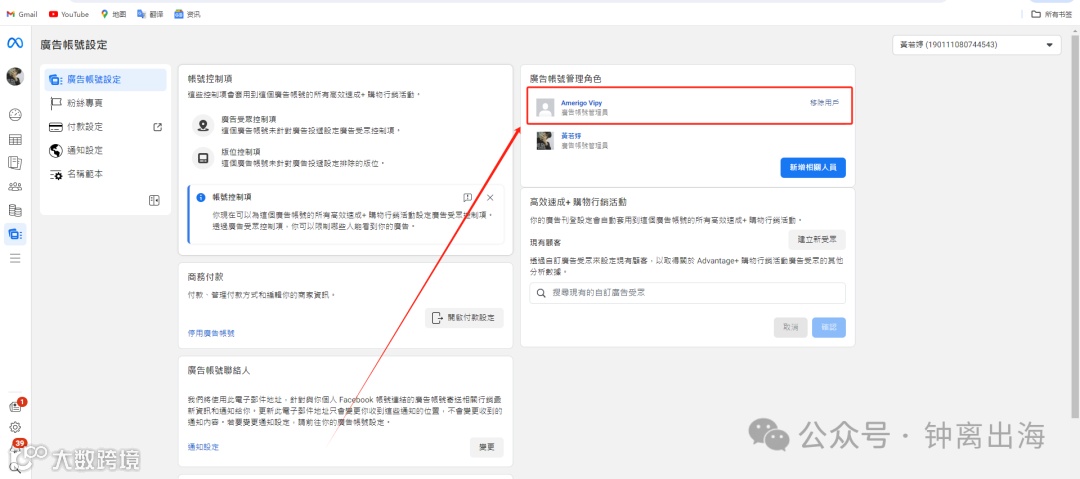Click the 廣告受眾控制項 round icon

pos(202,125)
